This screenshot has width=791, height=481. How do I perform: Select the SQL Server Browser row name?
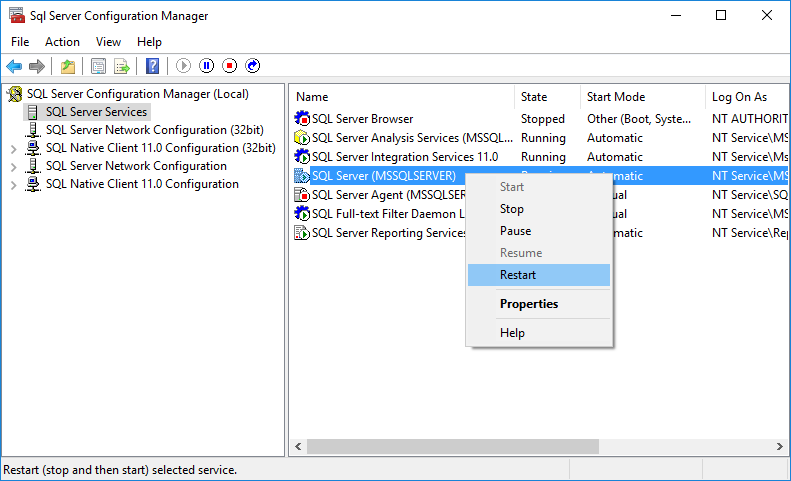coord(362,119)
